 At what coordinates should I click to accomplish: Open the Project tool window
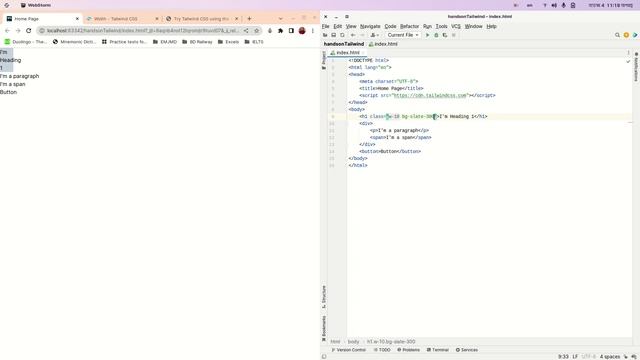pos(324,60)
